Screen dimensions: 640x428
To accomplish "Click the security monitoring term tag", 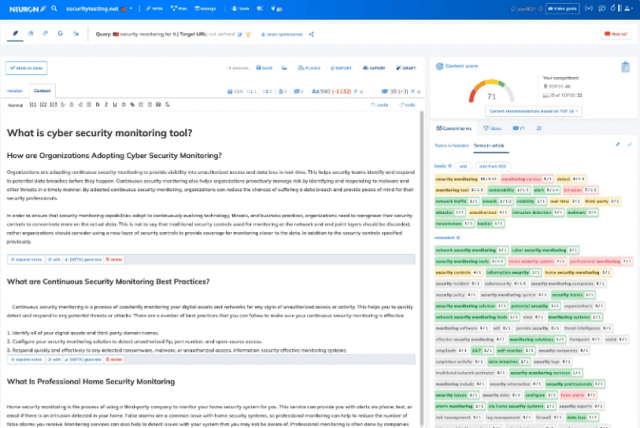I will [x=457, y=179].
